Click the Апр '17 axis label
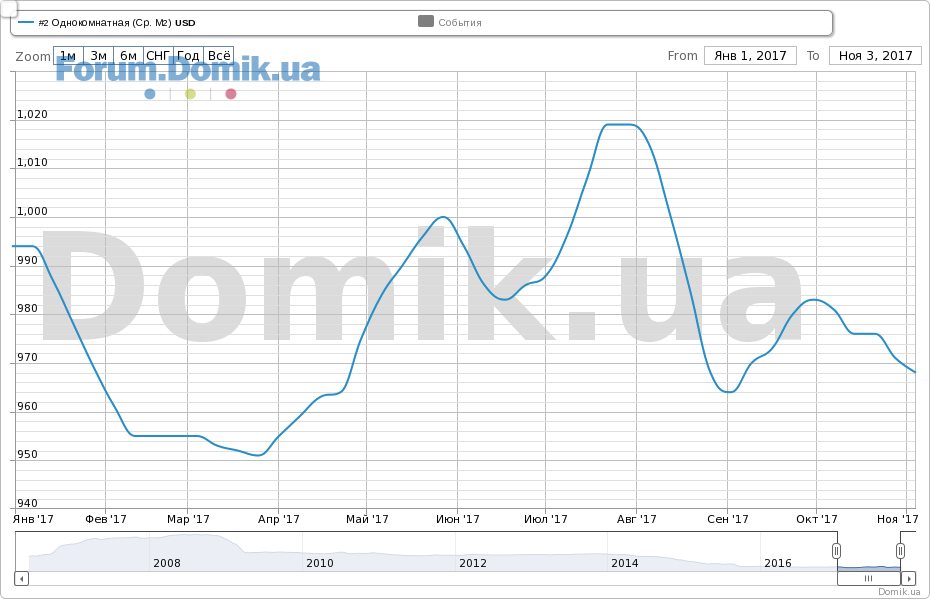 tap(278, 519)
